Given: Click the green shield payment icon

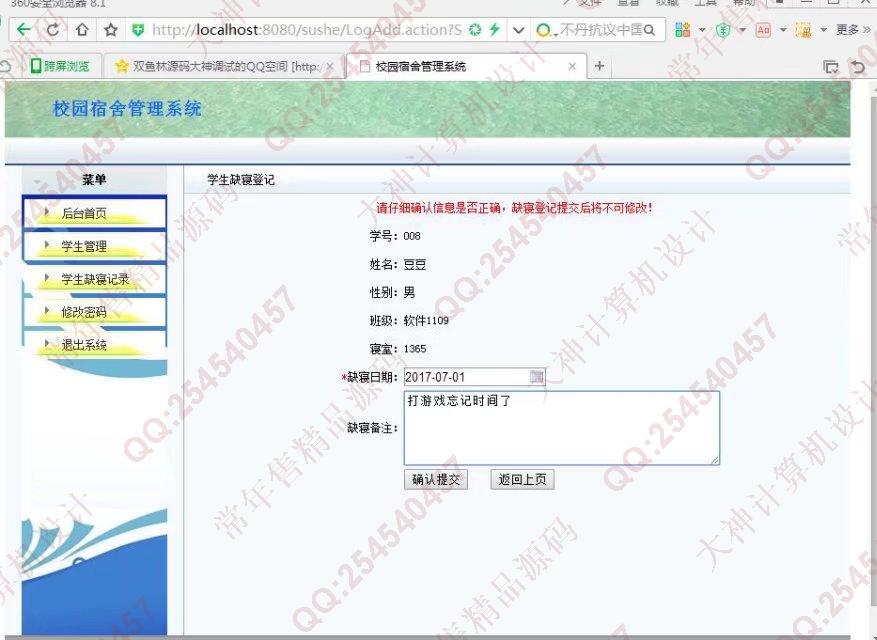Looking at the screenshot, I should tap(723, 30).
